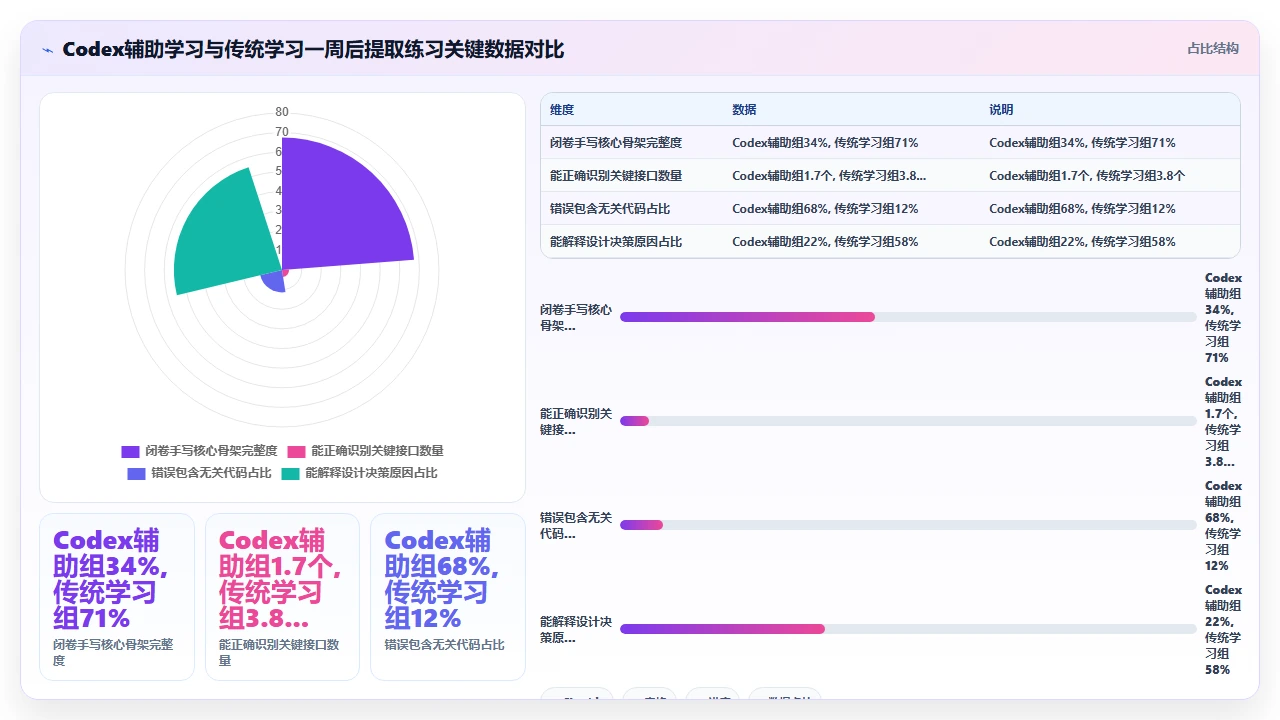Click the 能解释设计决策原… label beside its bar
This screenshot has height=720, width=1280.
point(576,630)
